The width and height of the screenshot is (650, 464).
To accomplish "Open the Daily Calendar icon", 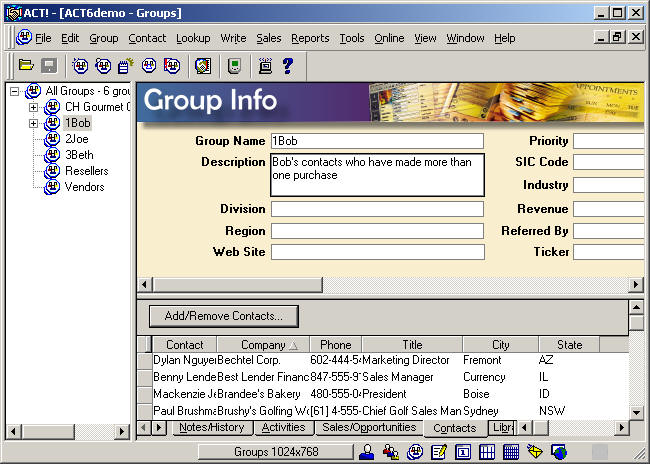I will pyautogui.click(x=463, y=452).
